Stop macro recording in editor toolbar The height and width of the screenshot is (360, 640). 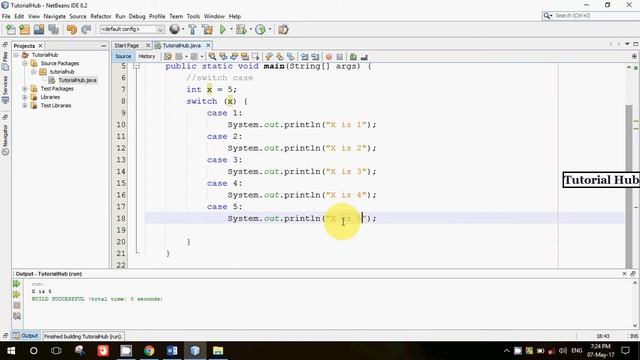click(x=340, y=57)
